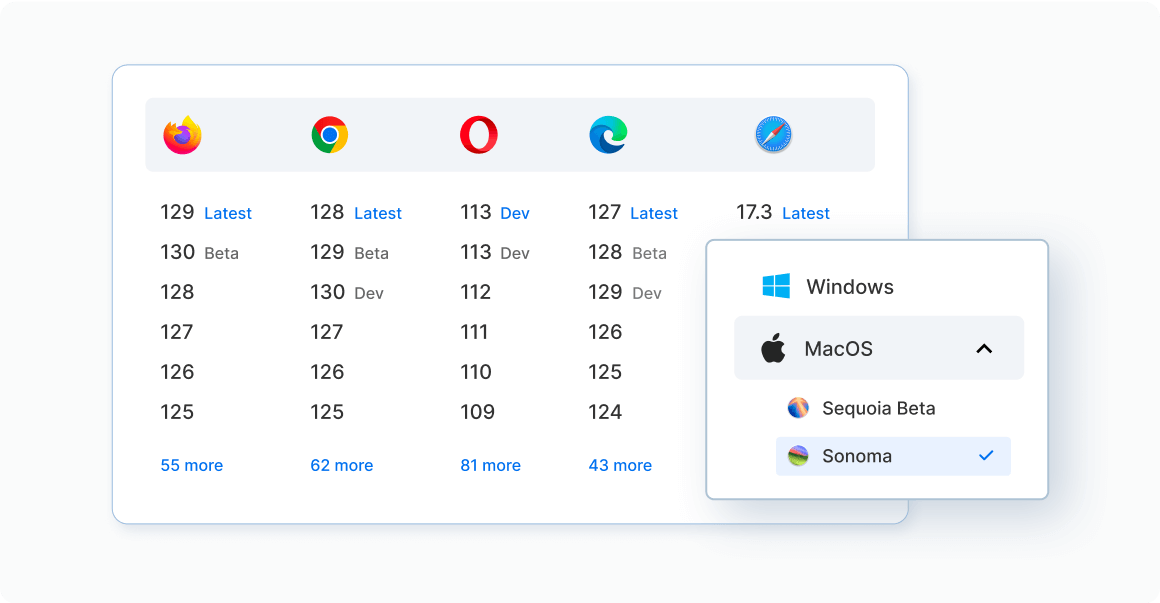Image resolution: width=1160 pixels, height=603 pixels.
Task: Switch to the Windows platform entry
Action: coord(849,286)
